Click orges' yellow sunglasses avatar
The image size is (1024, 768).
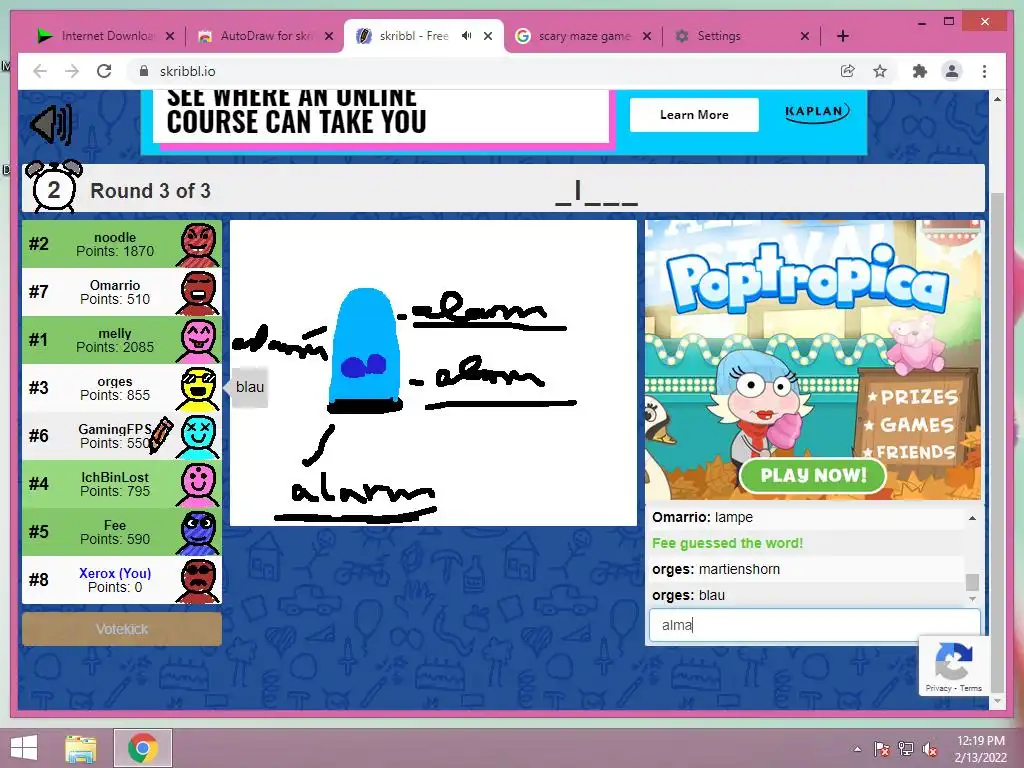pos(198,389)
